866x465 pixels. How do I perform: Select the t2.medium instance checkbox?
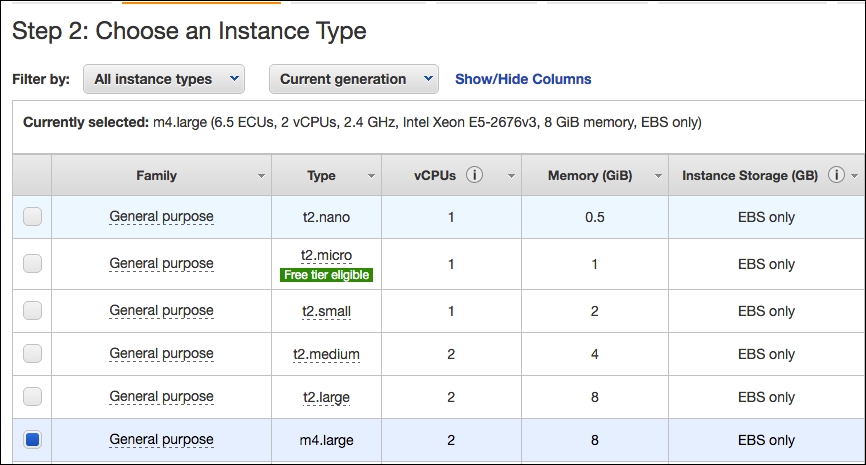(33, 353)
